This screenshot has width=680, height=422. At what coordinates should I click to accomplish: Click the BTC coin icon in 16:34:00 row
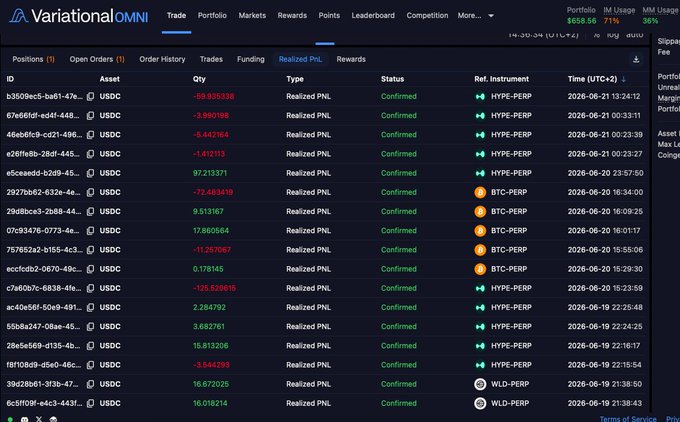(x=480, y=192)
